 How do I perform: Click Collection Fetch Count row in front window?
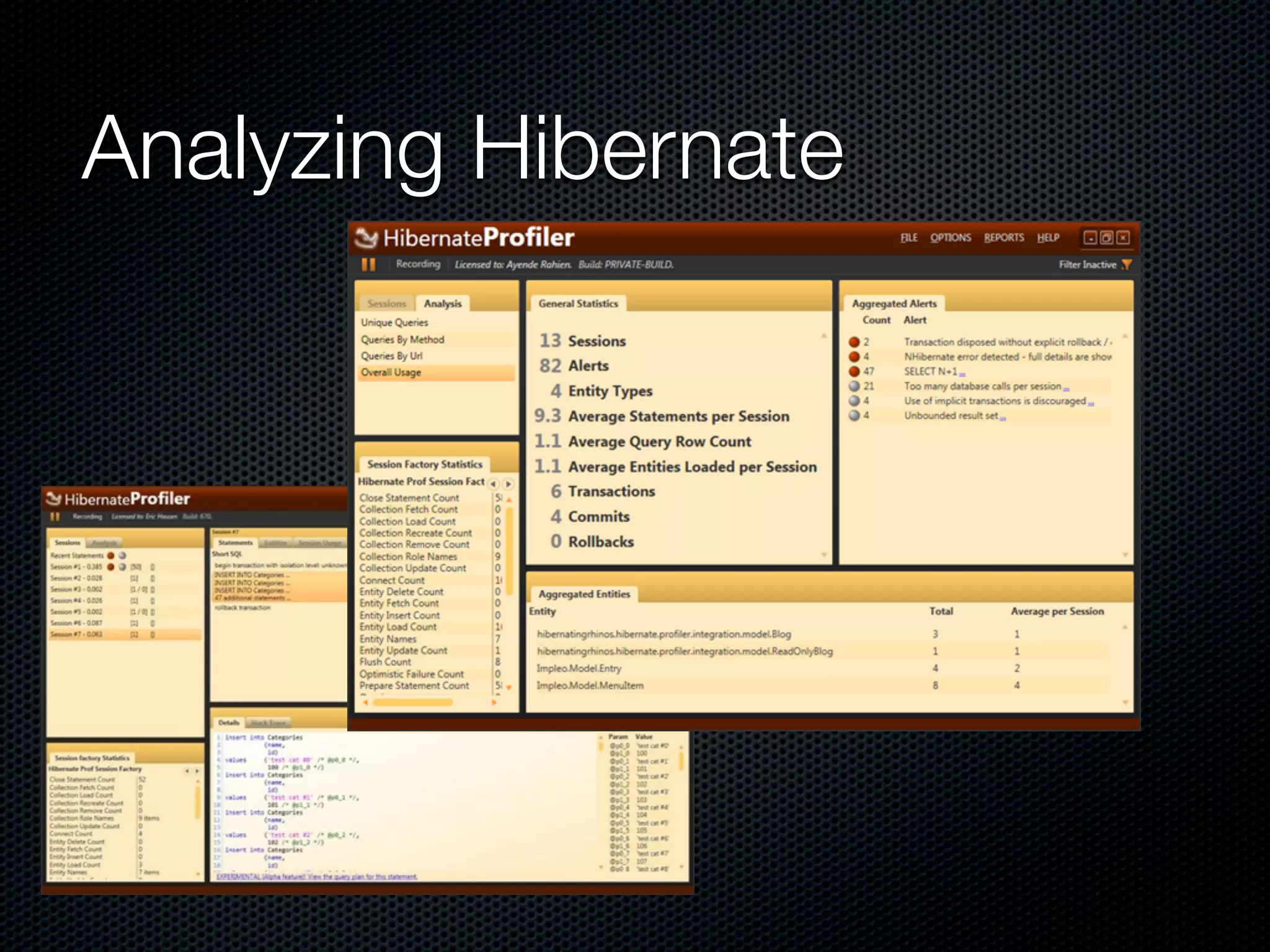coord(430,509)
